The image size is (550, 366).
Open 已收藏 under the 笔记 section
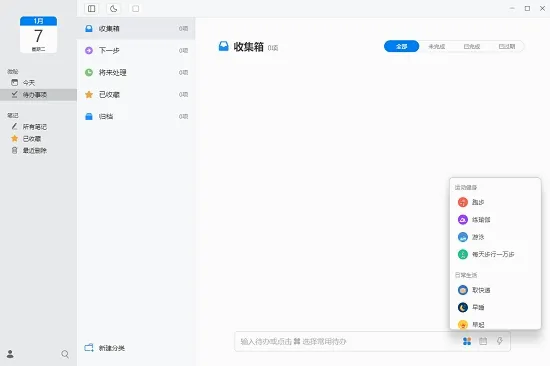point(38,139)
